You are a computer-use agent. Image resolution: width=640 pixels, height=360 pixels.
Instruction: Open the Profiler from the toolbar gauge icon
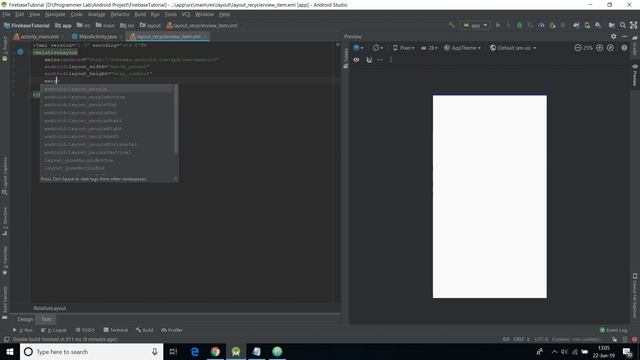(541, 25)
